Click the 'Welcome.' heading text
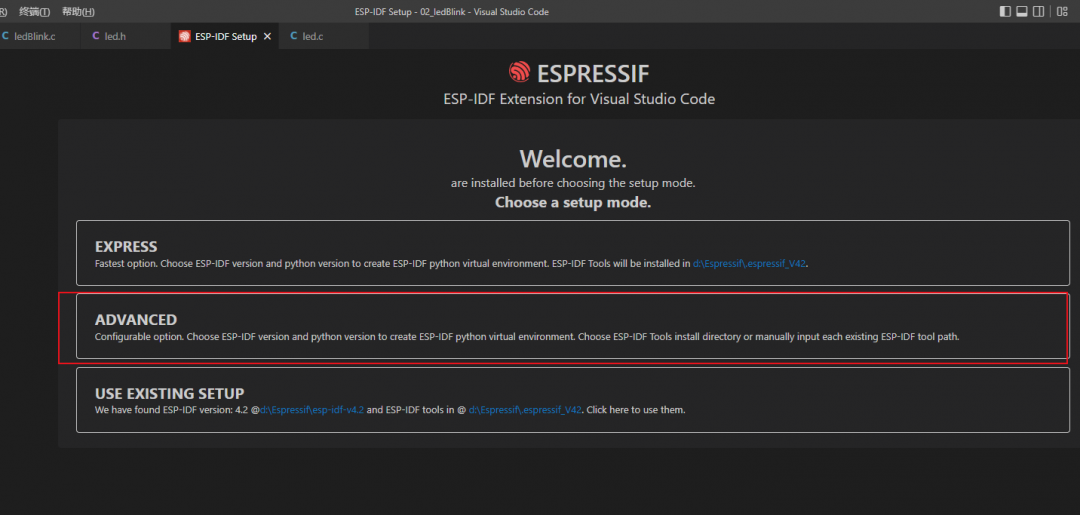 coord(573,159)
